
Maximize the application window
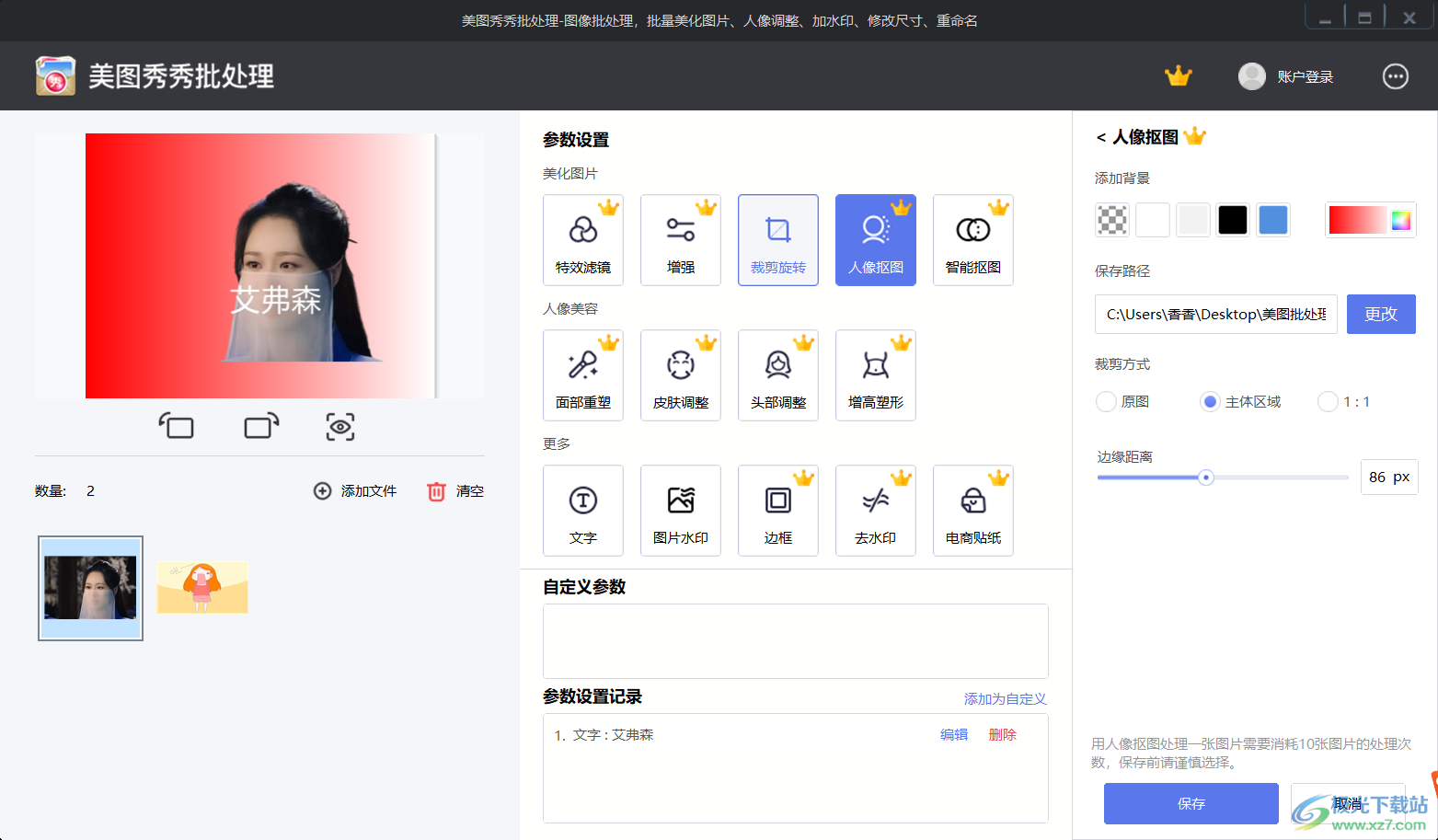[1365, 17]
